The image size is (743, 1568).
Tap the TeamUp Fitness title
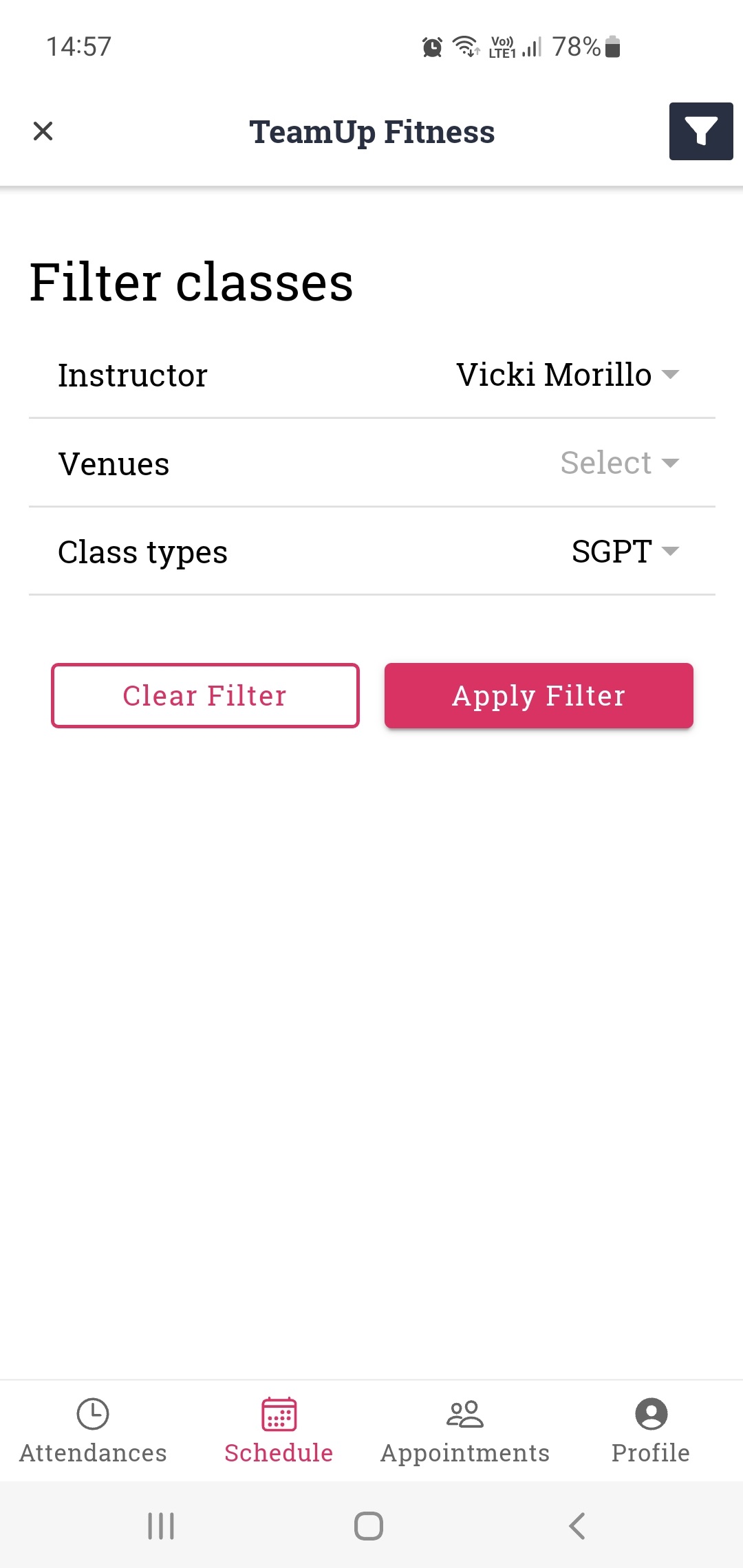point(371,131)
